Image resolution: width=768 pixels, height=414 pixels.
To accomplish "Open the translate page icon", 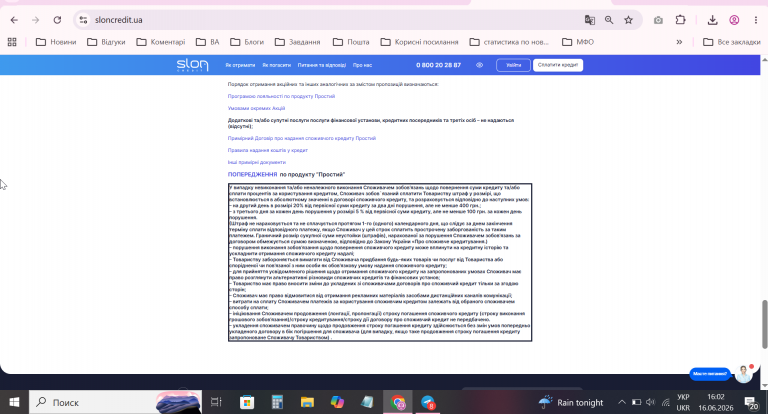I will click(x=590, y=20).
